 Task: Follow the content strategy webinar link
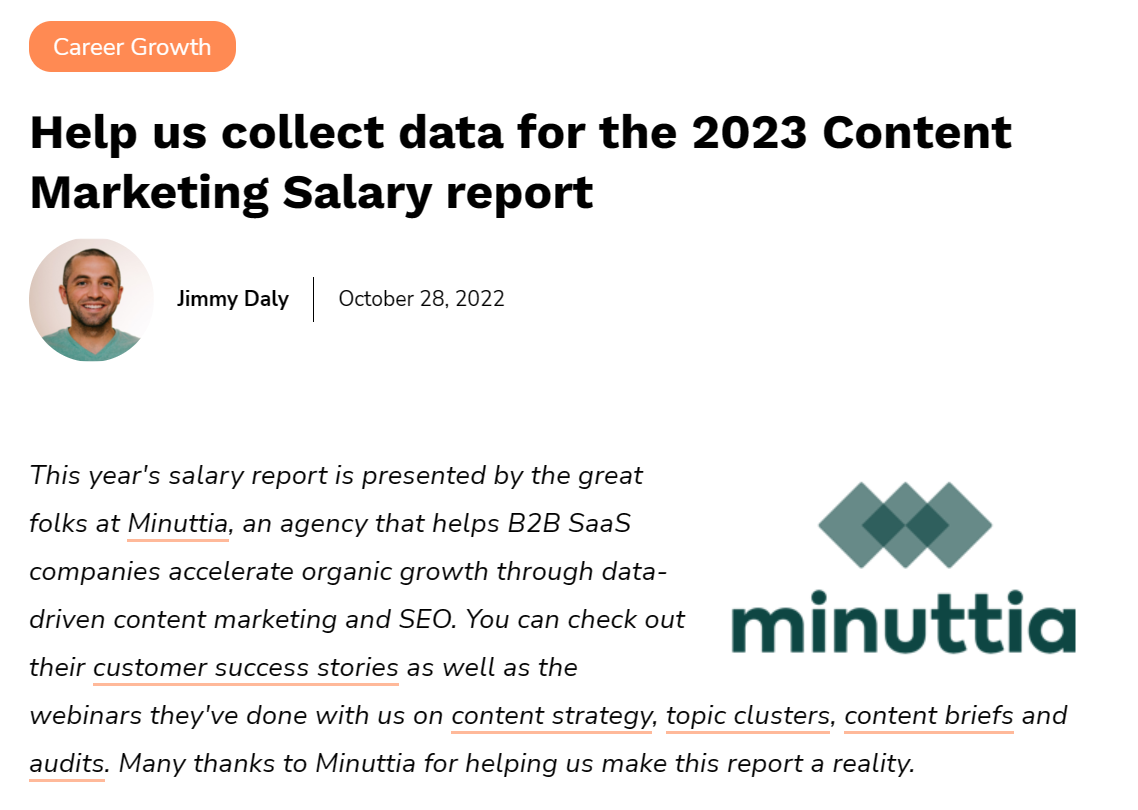(551, 716)
